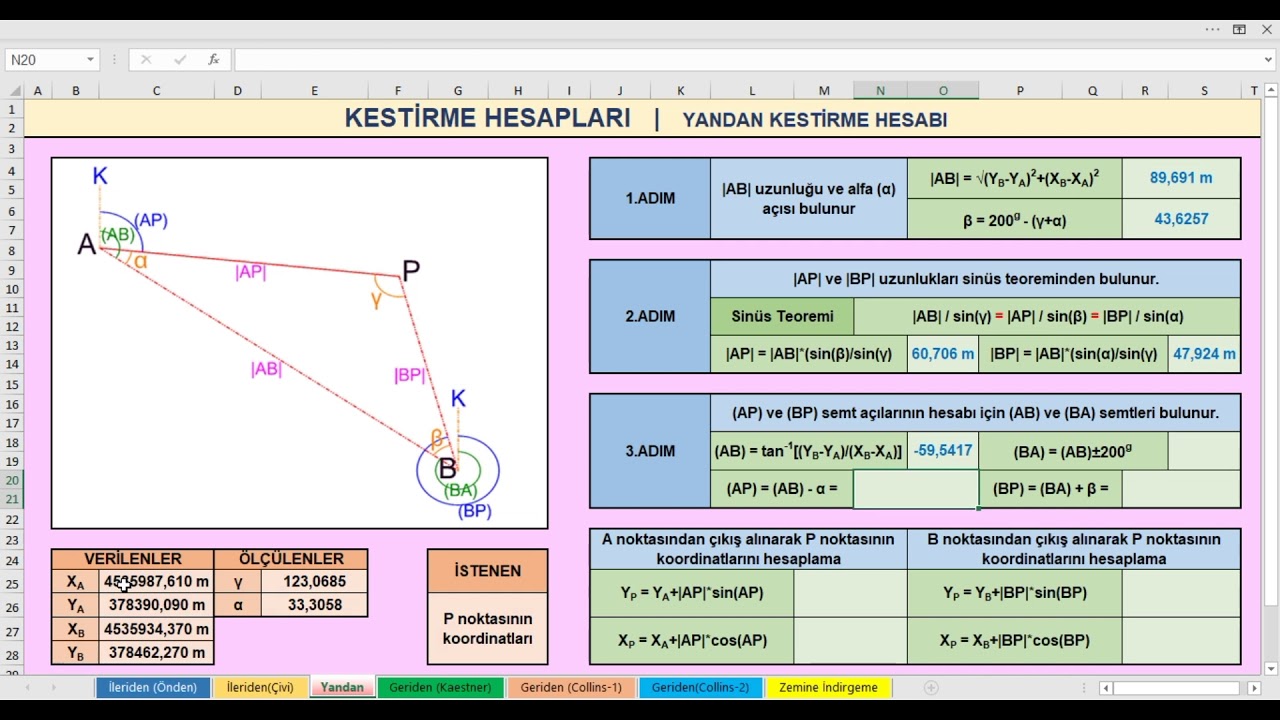
Task: Click the Name Box showing N20
Action: click(x=44, y=60)
